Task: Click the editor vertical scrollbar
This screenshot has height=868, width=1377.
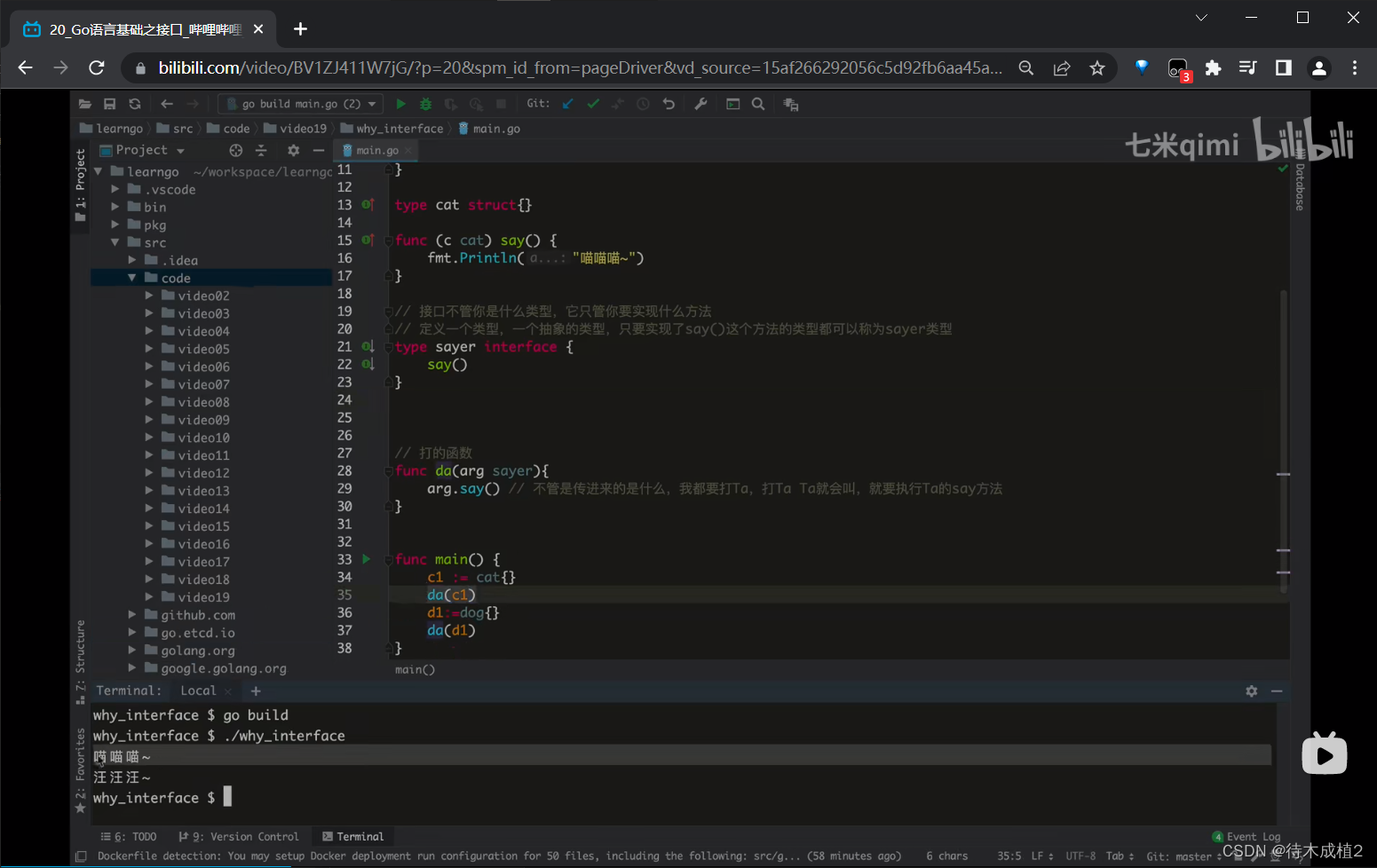Action: pyautogui.click(x=1284, y=441)
